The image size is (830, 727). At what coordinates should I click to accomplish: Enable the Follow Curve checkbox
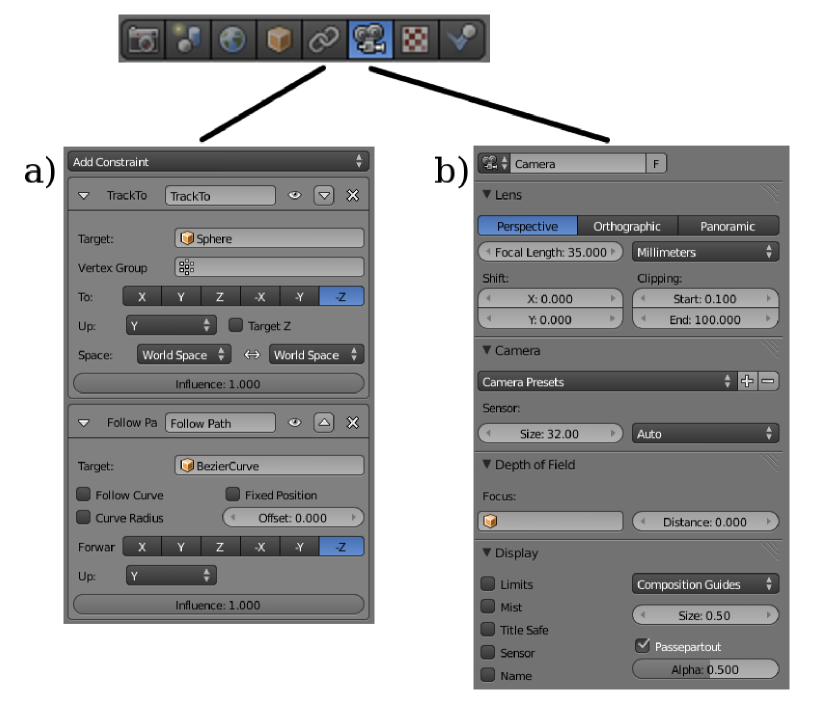click(83, 494)
